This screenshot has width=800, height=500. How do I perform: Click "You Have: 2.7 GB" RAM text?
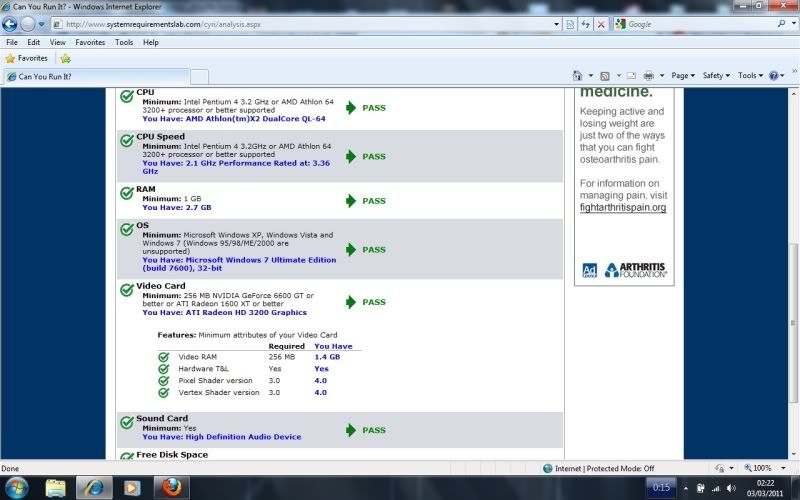[x=177, y=208]
